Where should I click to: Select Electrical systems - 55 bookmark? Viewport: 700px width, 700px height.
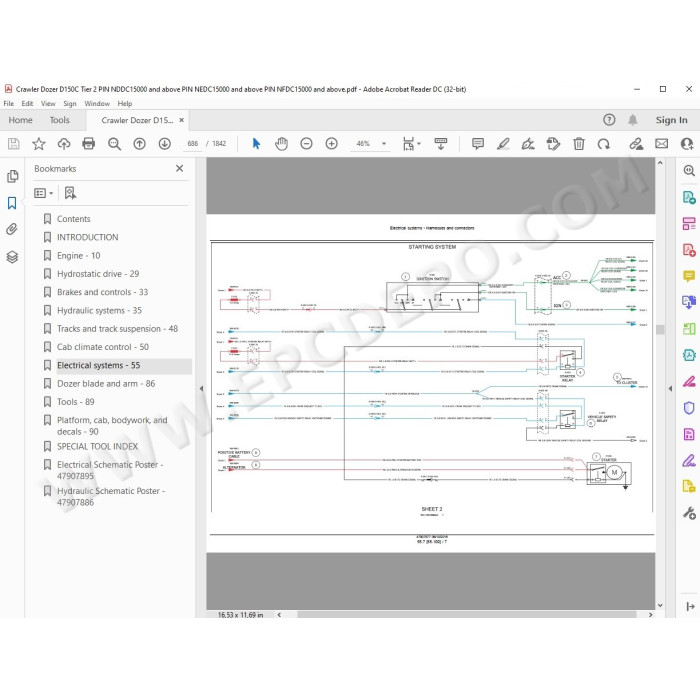[x=98, y=365]
